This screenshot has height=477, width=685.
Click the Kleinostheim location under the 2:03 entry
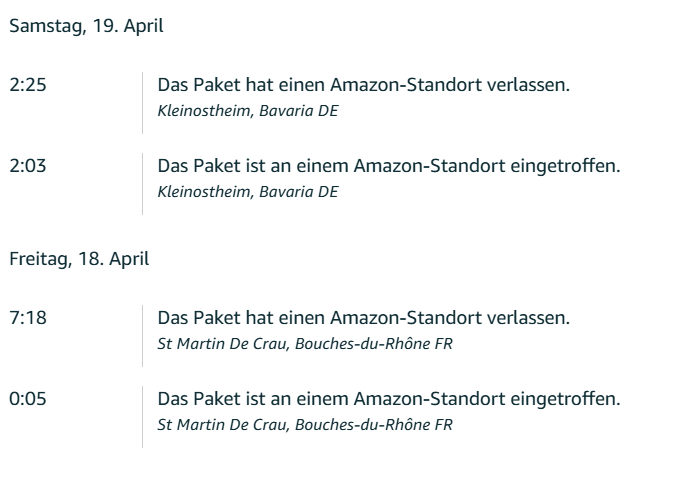[x=248, y=192]
